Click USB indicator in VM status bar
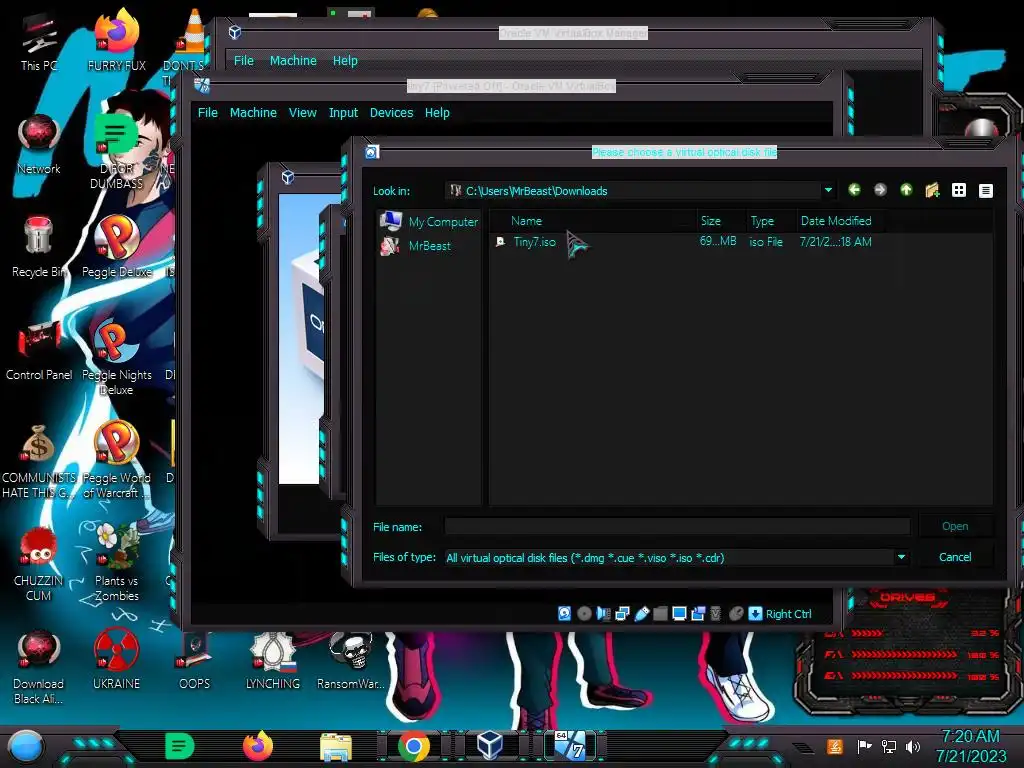This screenshot has width=1024, height=768. 642,613
